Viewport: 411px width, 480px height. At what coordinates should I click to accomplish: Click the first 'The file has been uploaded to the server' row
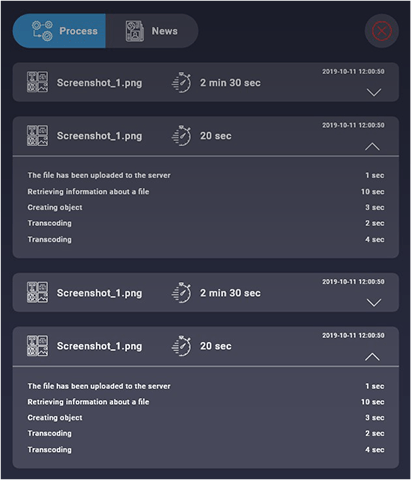point(206,175)
